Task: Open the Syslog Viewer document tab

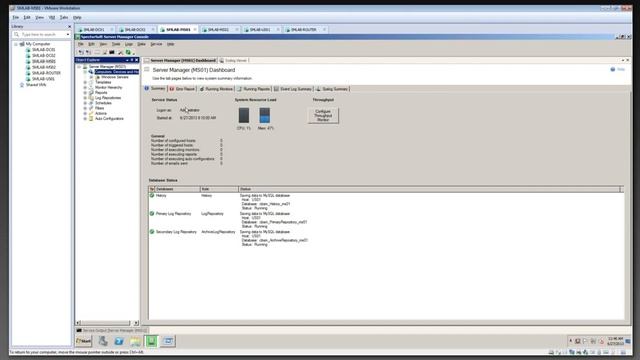Action: [234, 60]
